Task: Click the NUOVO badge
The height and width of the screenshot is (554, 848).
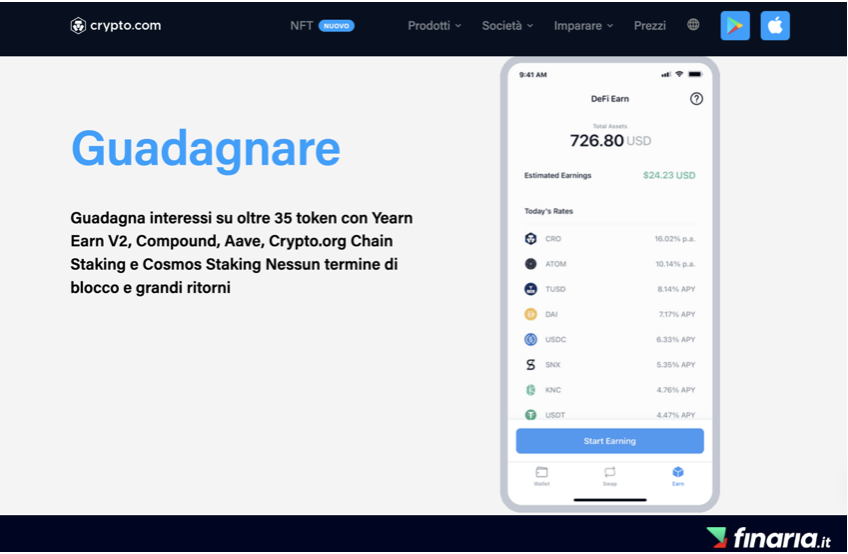Action: (336, 25)
